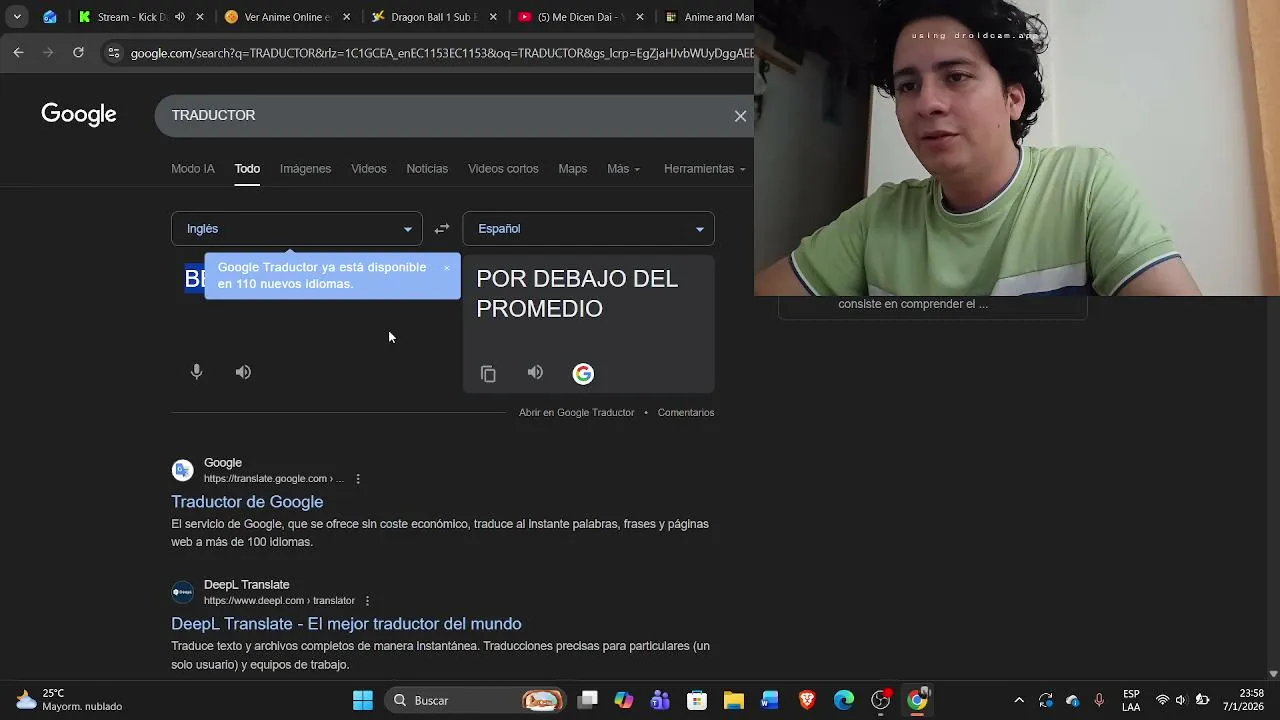The image size is (1280, 720).
Task: Click the translator microphone voice input icon
Action: (197, 372)
